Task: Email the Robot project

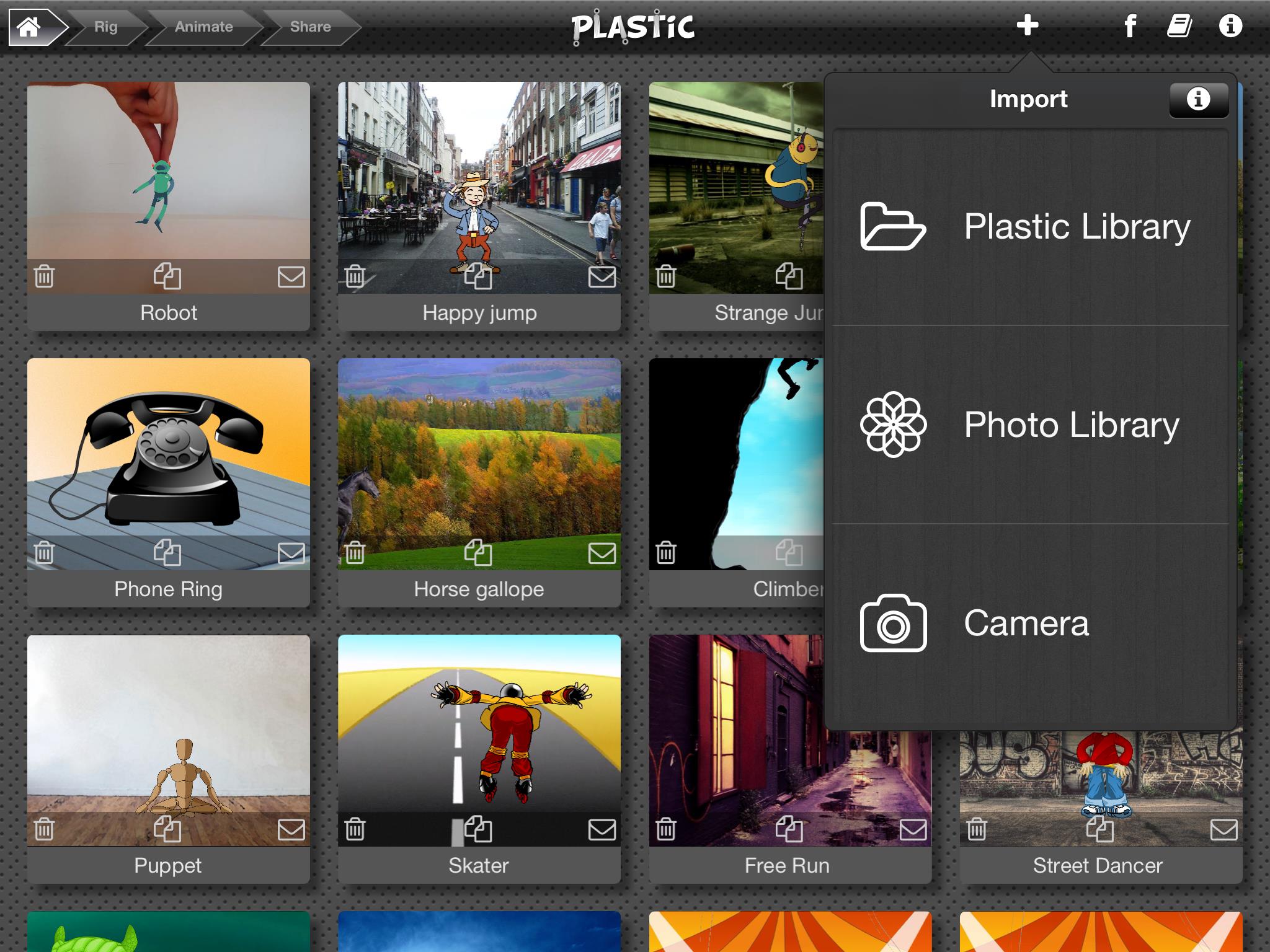Action: (x=291, y=276)
